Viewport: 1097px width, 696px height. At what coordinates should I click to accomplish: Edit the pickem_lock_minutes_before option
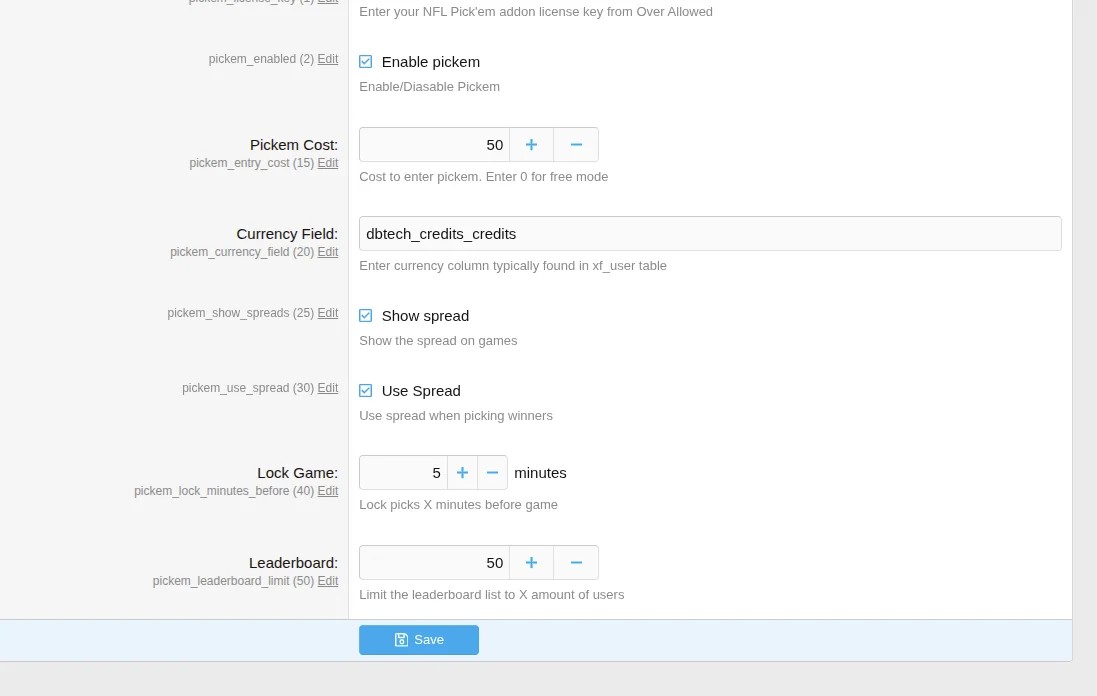tap(328, 491)
